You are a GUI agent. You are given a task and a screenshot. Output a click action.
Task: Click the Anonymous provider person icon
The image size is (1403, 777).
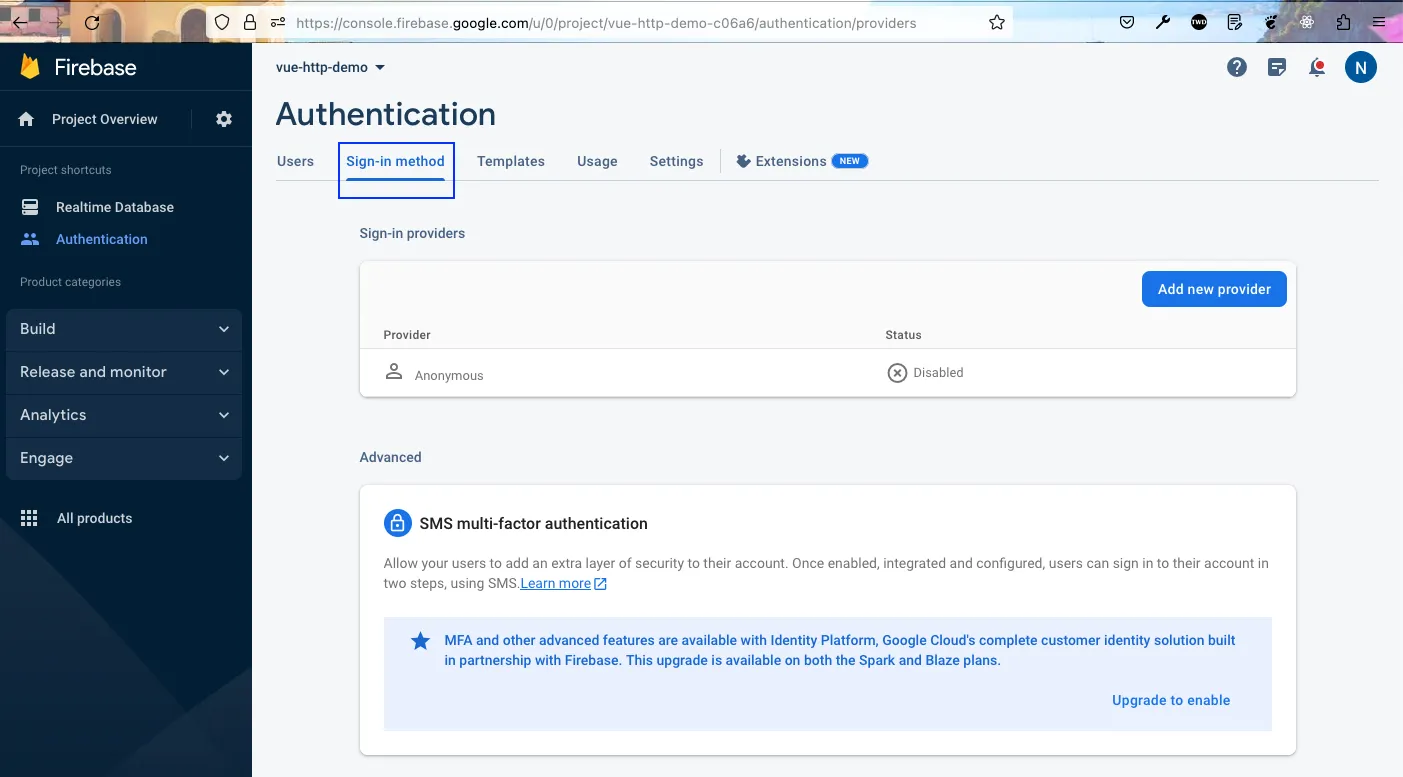coord(394,372)
